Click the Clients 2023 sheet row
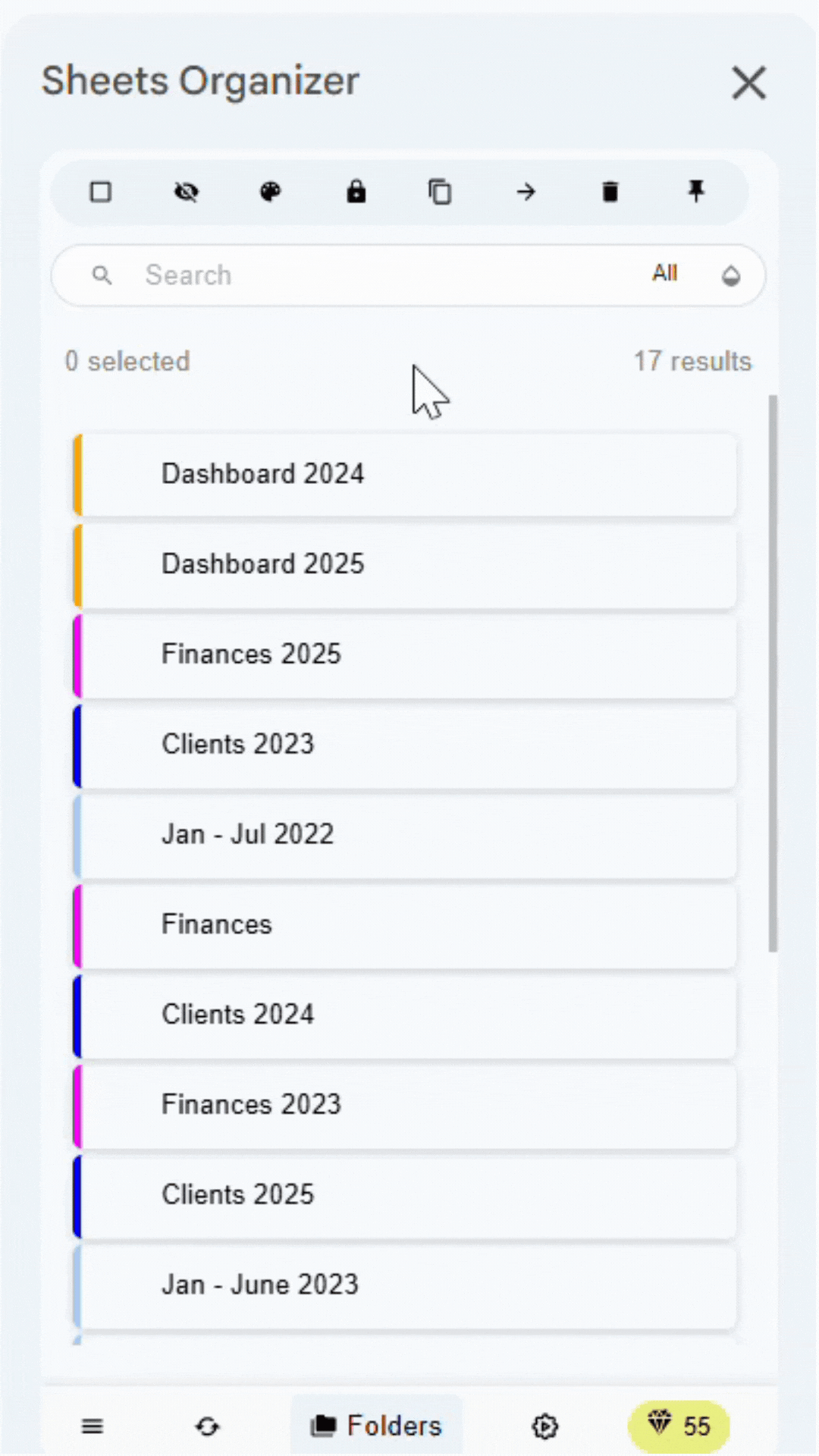The width and height of the screenshot is (819, 1456). pyautogui.click(x=407, y=745)
